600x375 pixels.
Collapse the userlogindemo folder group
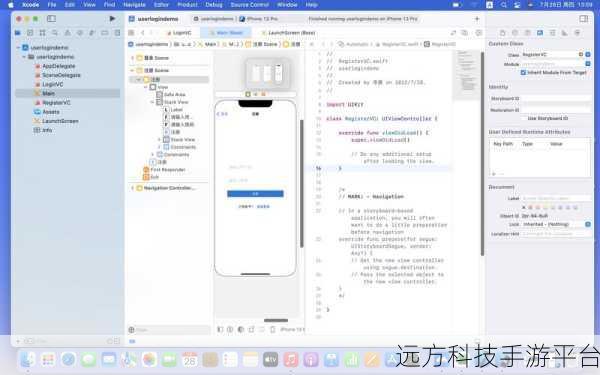(x=24, y=57)
